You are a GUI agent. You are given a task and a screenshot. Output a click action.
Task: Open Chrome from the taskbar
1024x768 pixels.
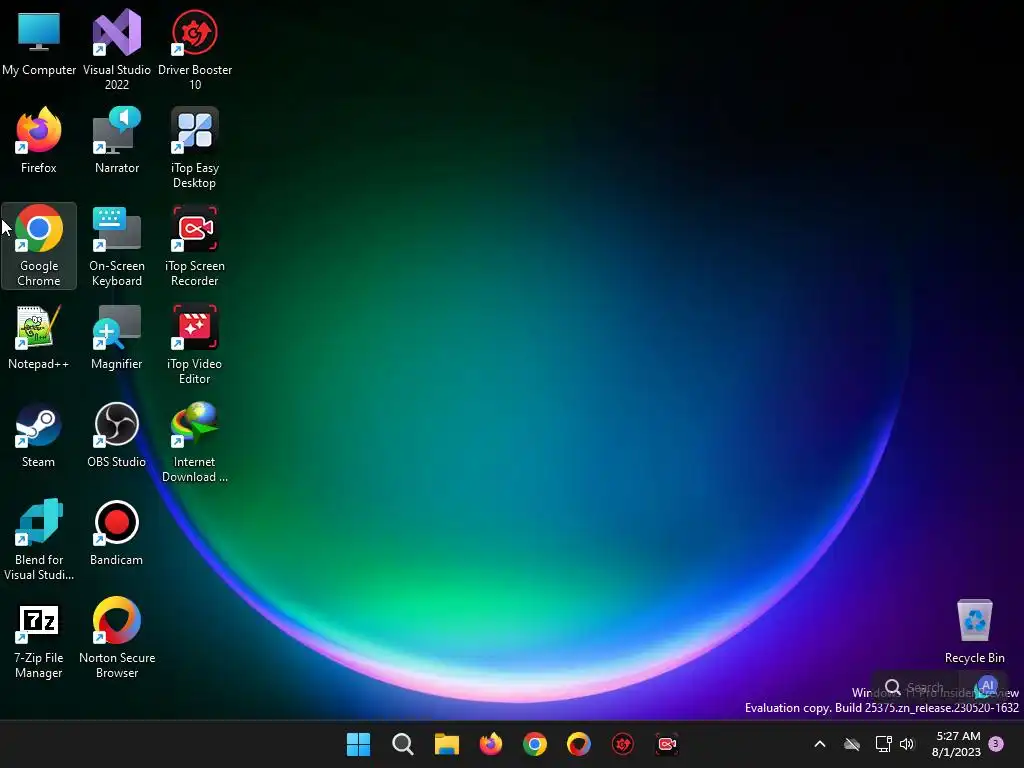(x=535, y=744)
